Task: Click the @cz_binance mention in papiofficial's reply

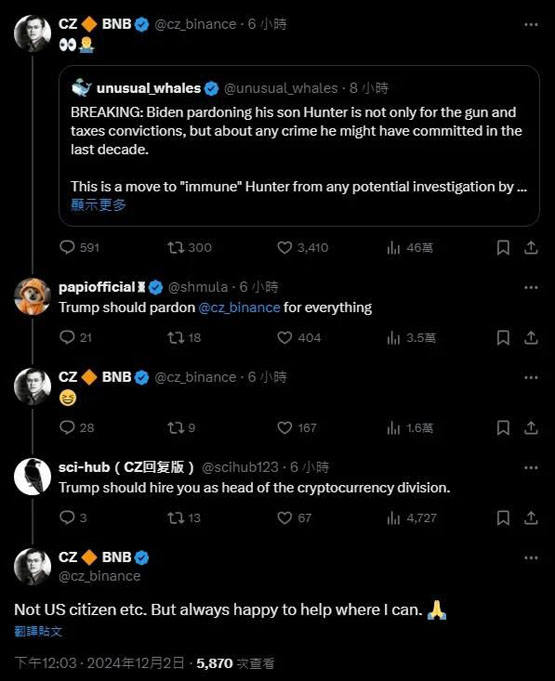Action: [239, 307]
